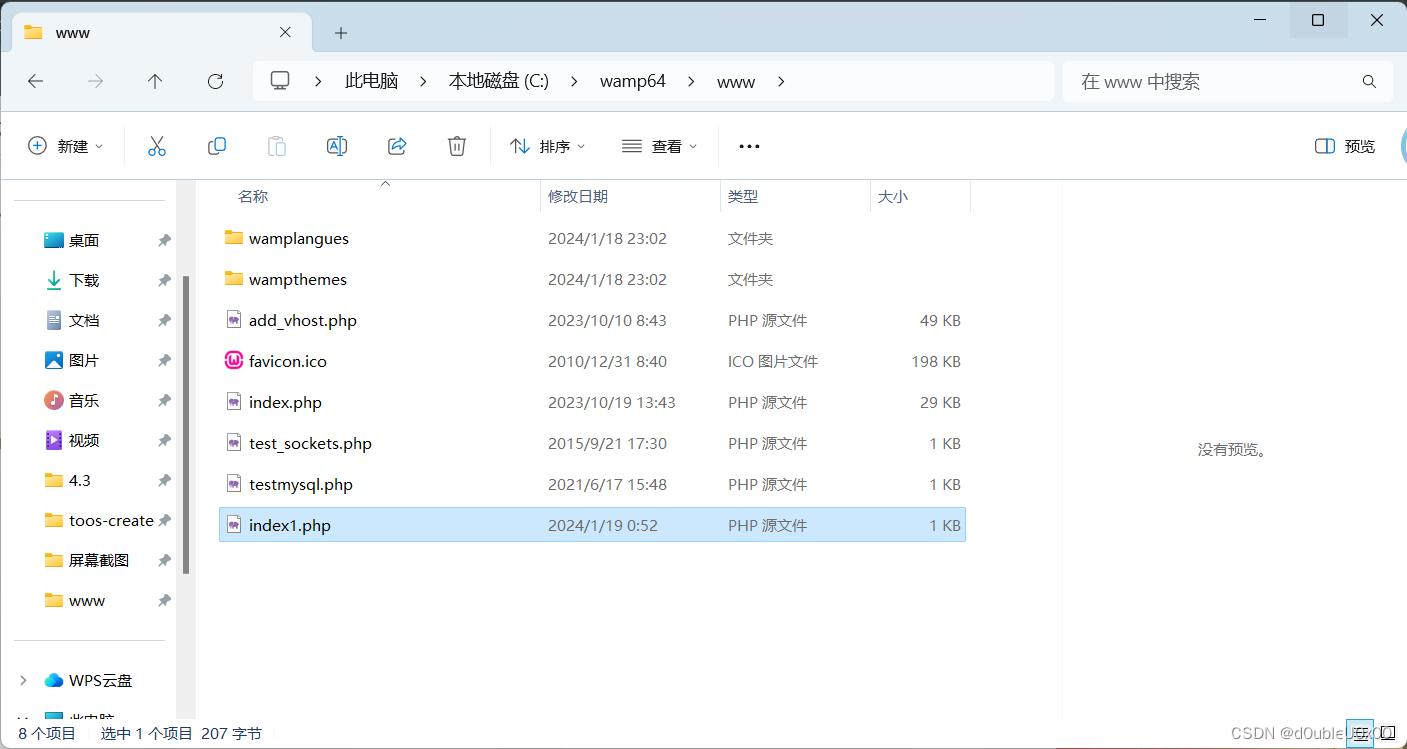Click the Delete trash icon
This screenshot has width=1407, height=749.
[457, 146]
